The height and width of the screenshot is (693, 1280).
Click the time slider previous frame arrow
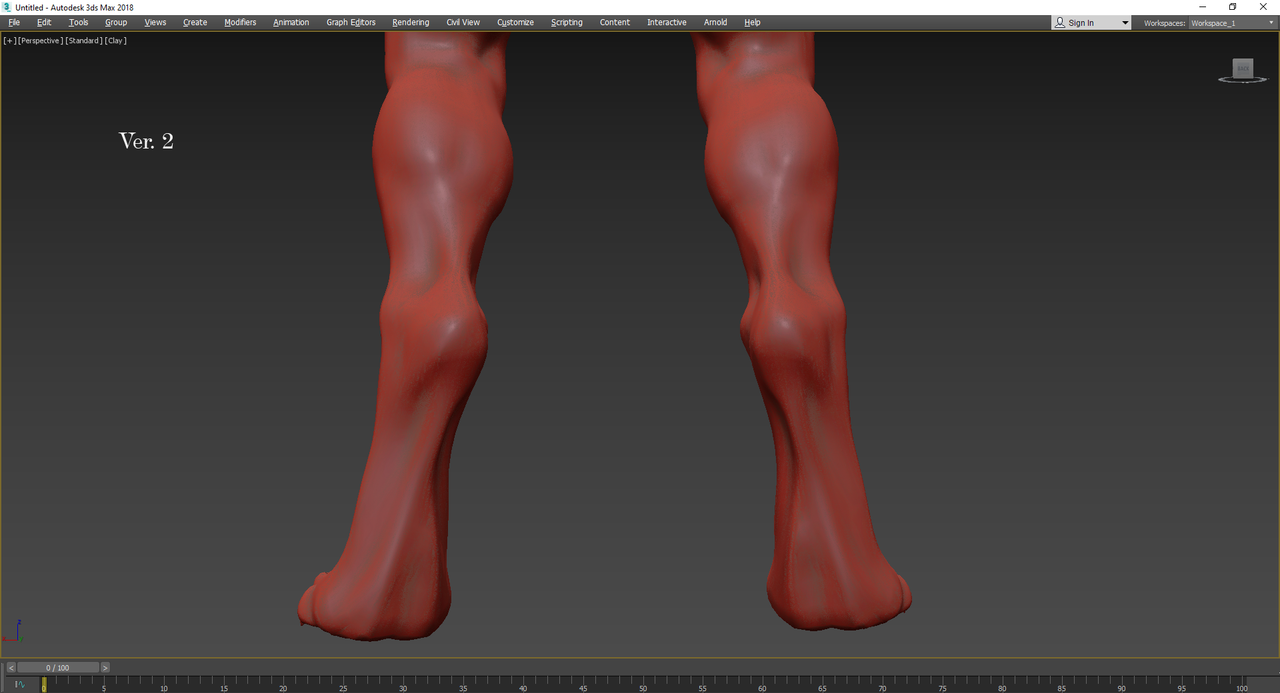12,668
